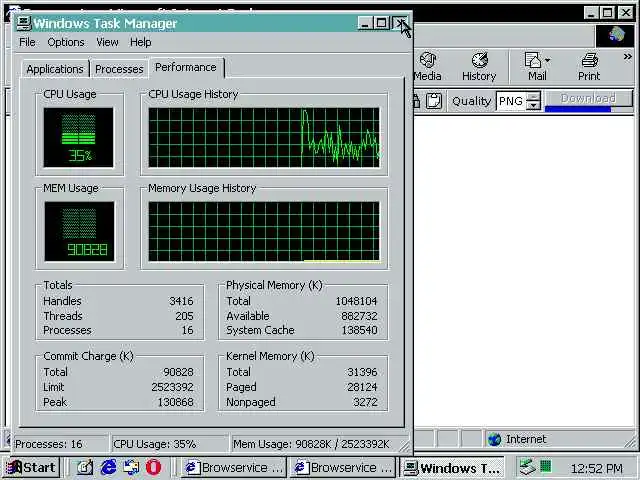Click Commit Charge Limit 2523392
The width and height of the screenshot is (640, 480).
point(172,387)
